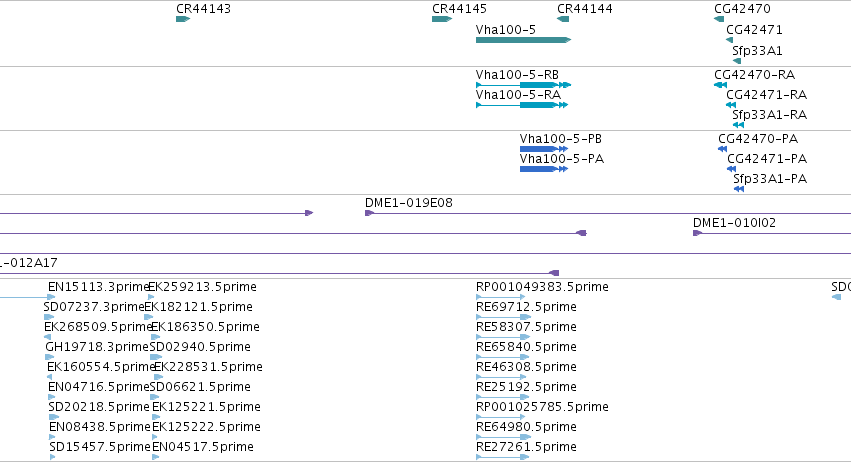
Task: Select the RE64980.5prime EST
Action: 504,437
